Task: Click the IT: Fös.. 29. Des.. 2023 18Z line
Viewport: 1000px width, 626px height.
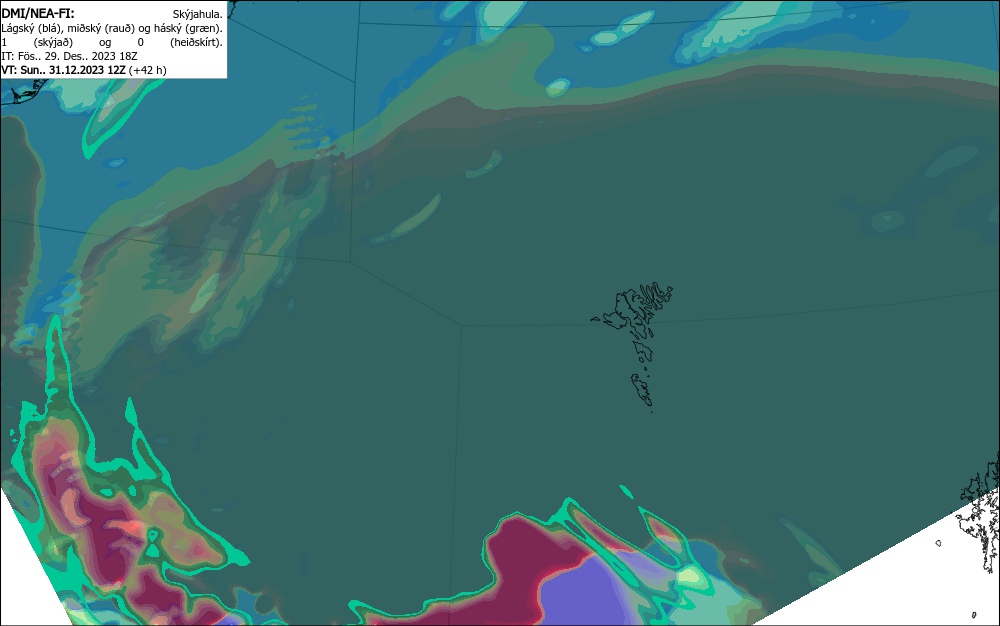Action: pyautogui.click(x=69, y=56)
